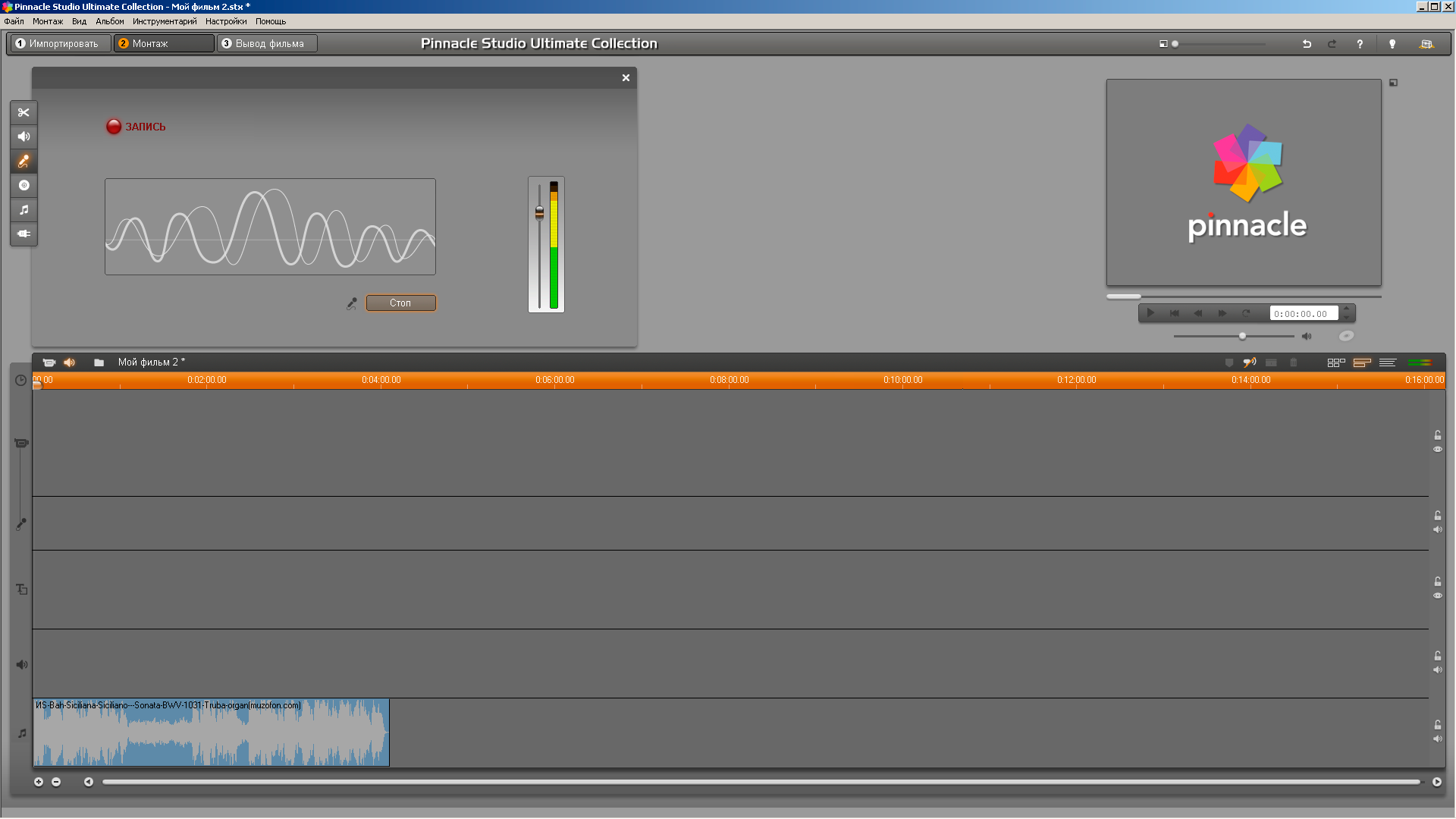Open the background music note tool

pos(24,210)
